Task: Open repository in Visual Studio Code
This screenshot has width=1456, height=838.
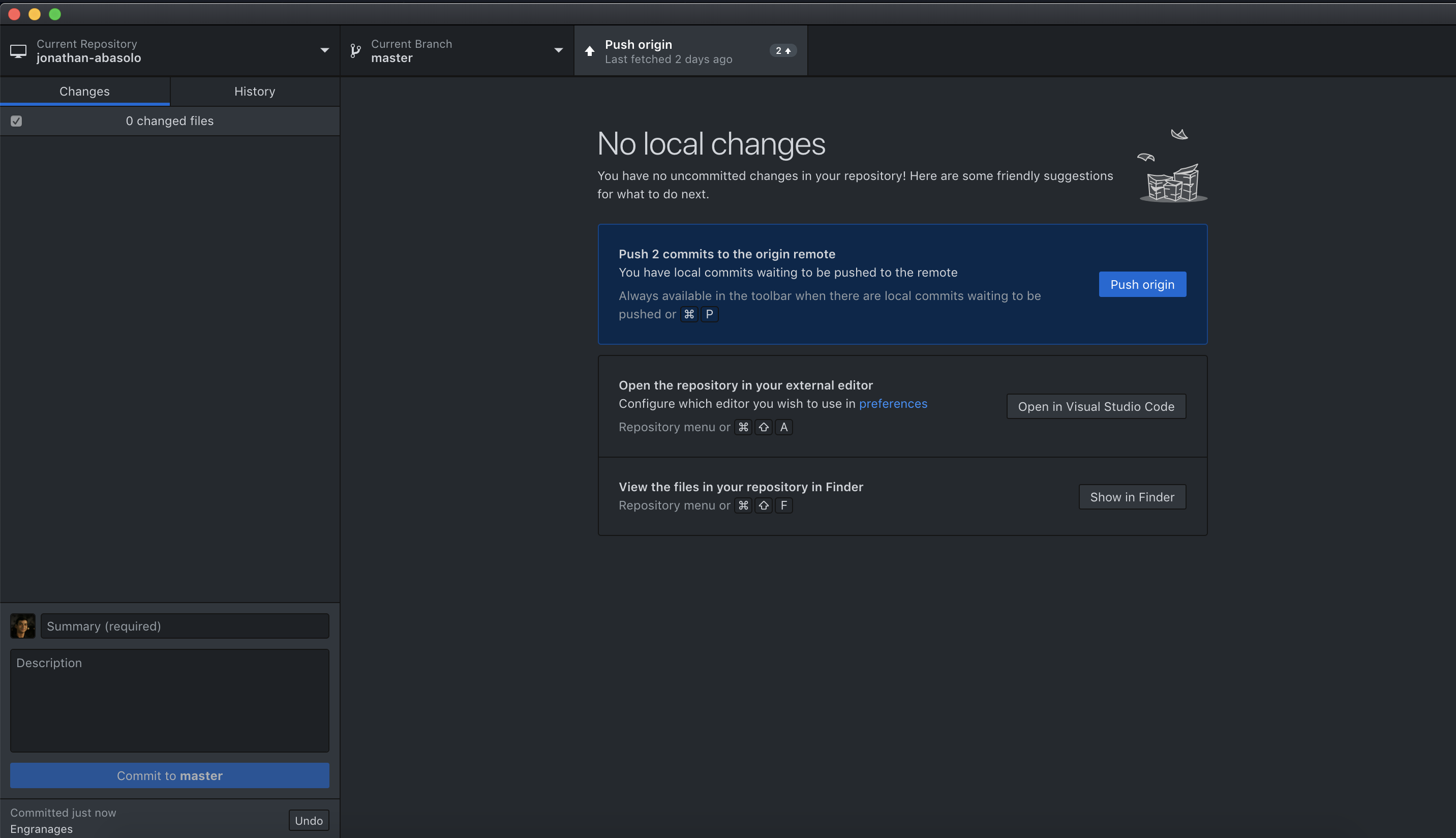Action: (x=1096, y=406)
